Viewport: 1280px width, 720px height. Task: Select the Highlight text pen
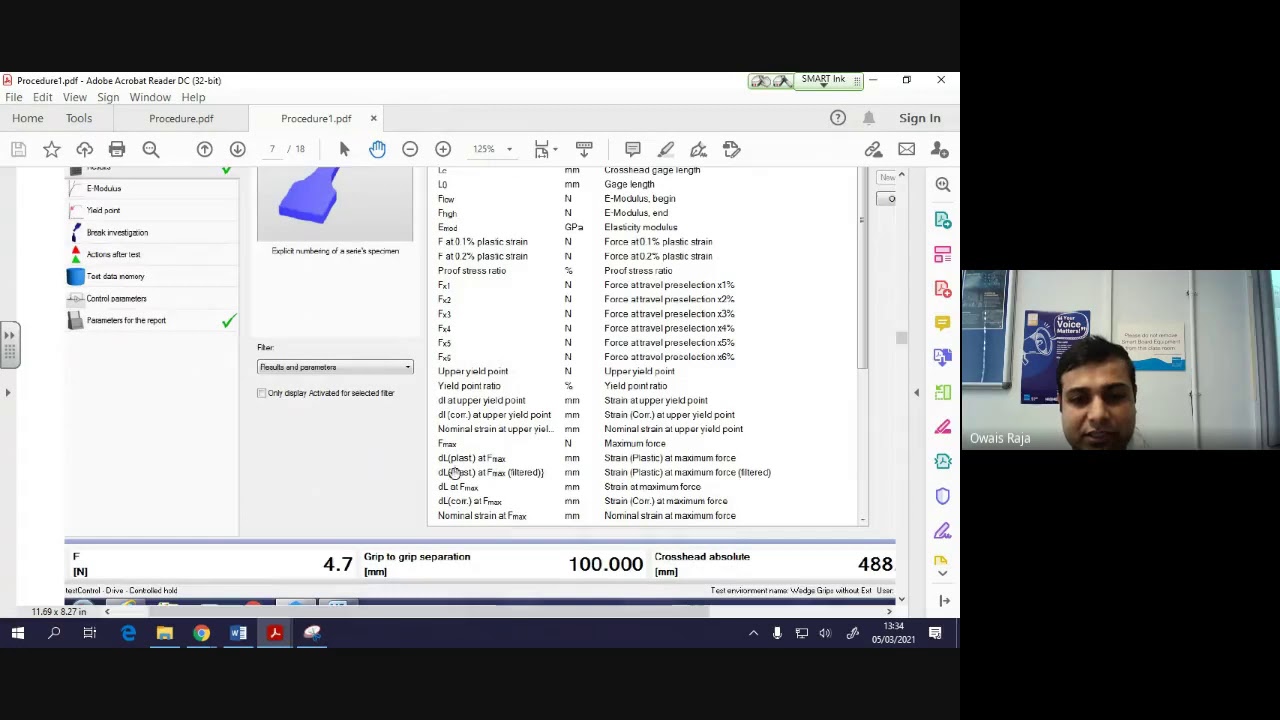coord(665,149)
